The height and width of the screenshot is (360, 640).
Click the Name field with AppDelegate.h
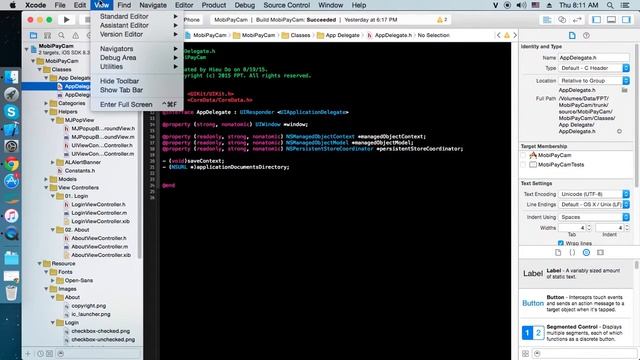[594, 58]
